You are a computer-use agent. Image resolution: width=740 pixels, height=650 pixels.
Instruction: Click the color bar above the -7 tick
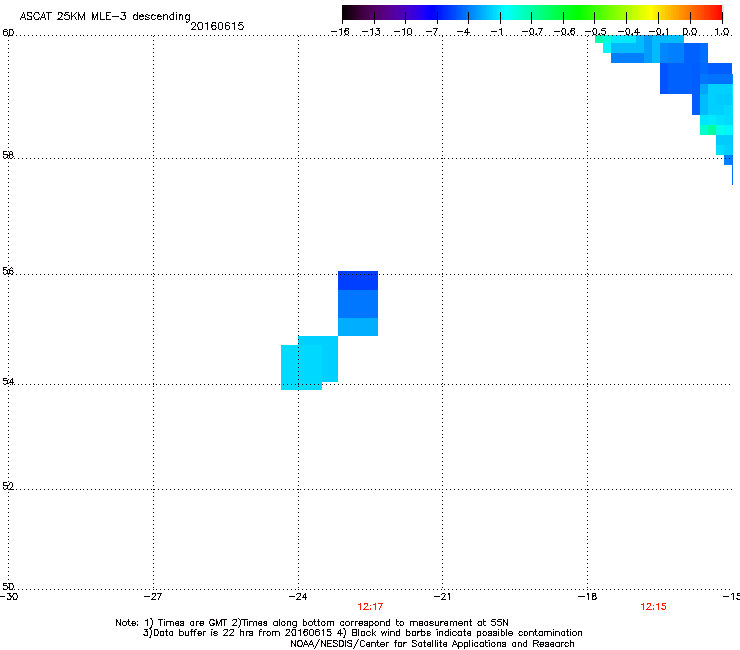tap(437, 12)
